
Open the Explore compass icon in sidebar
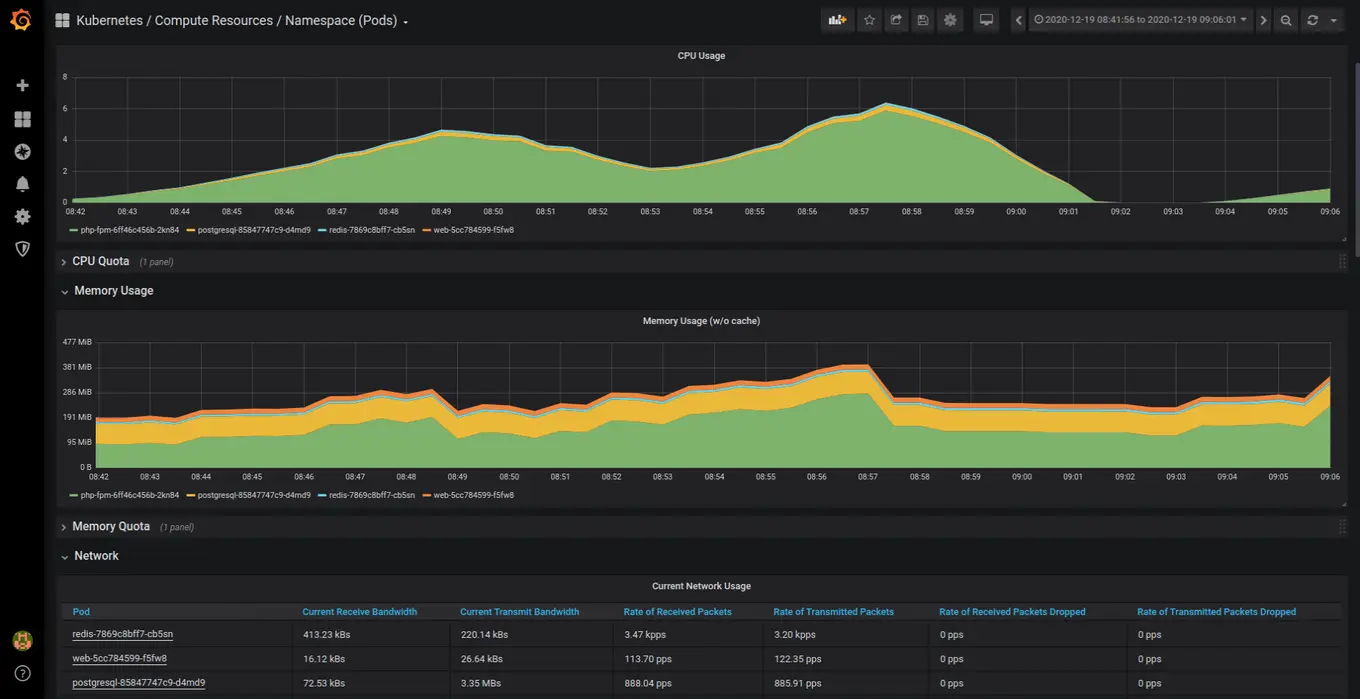click(x=22, y=152)
